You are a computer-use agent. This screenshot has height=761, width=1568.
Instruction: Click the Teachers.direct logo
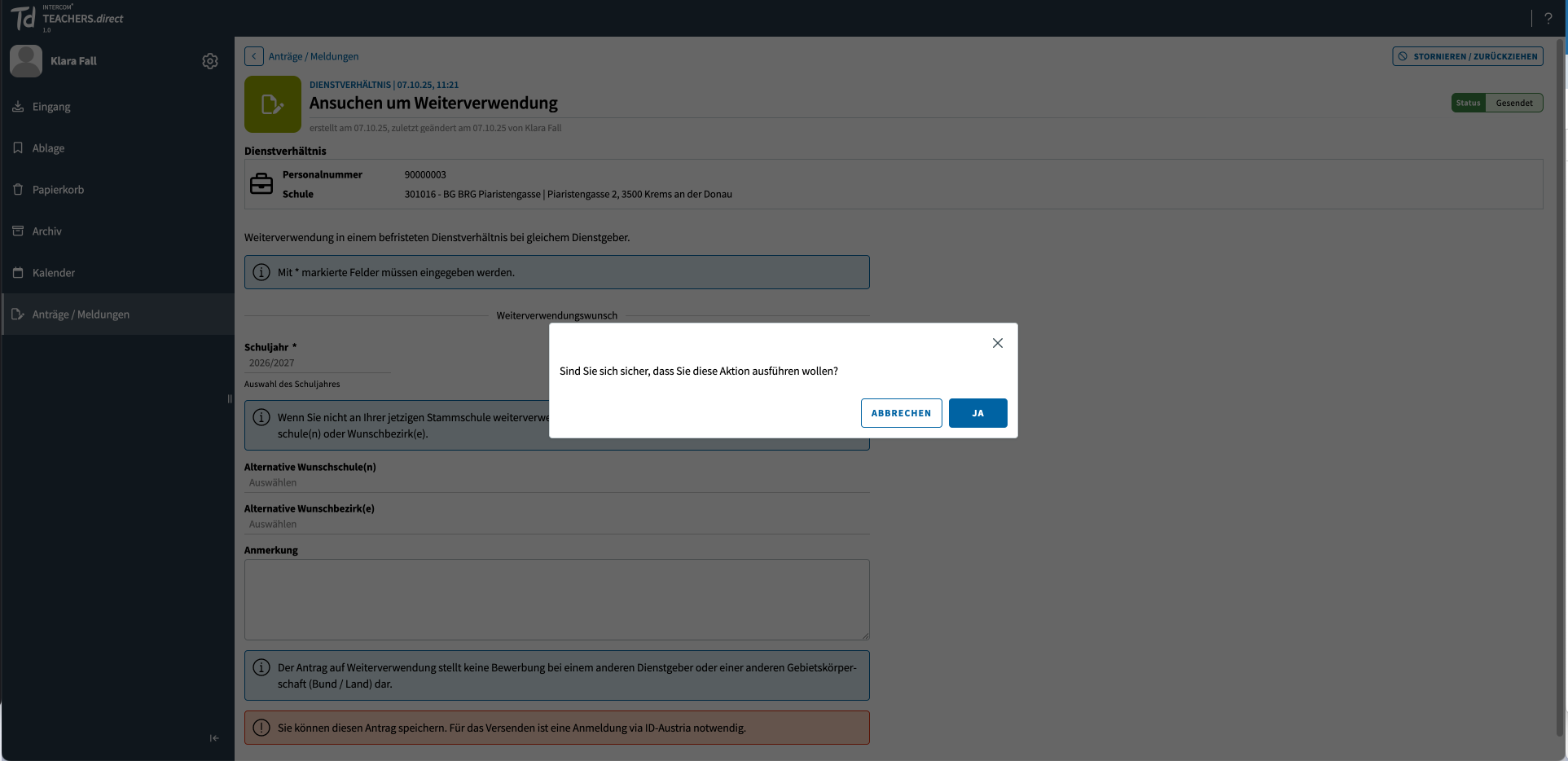coord(67,18)
